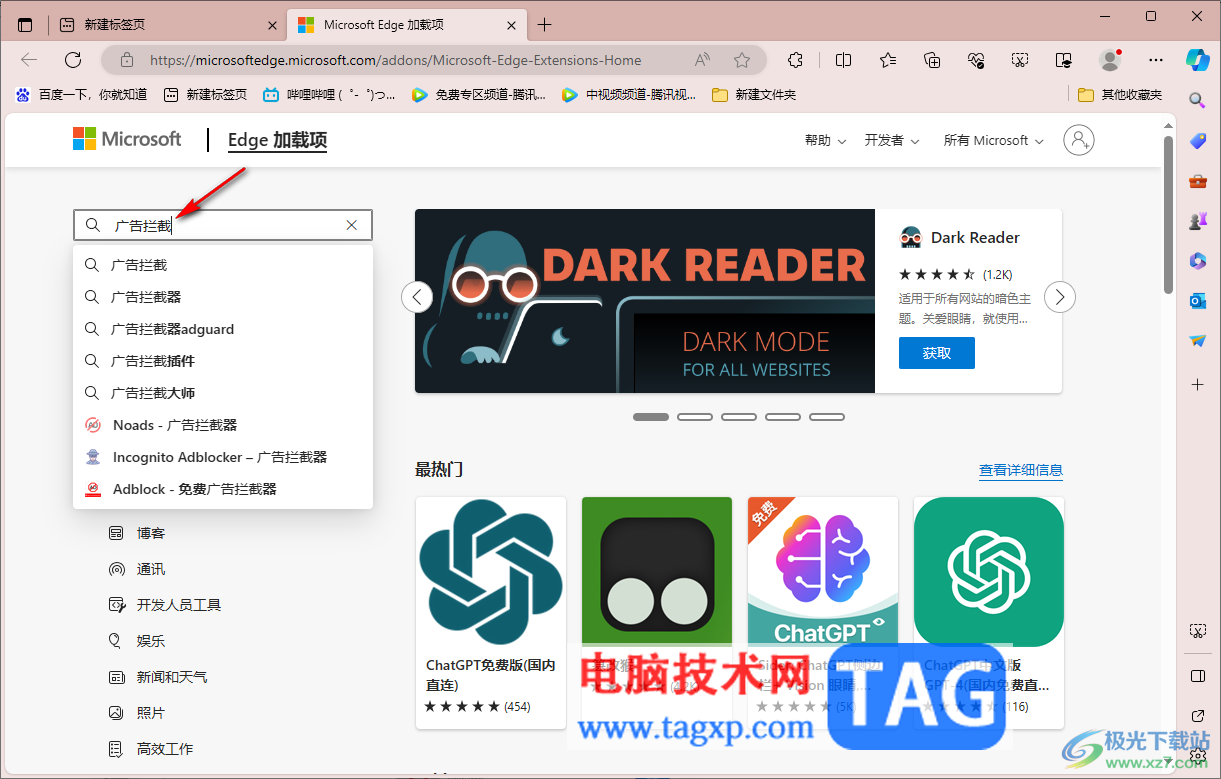Choose Incognito Adblocker suggestion

223,457
